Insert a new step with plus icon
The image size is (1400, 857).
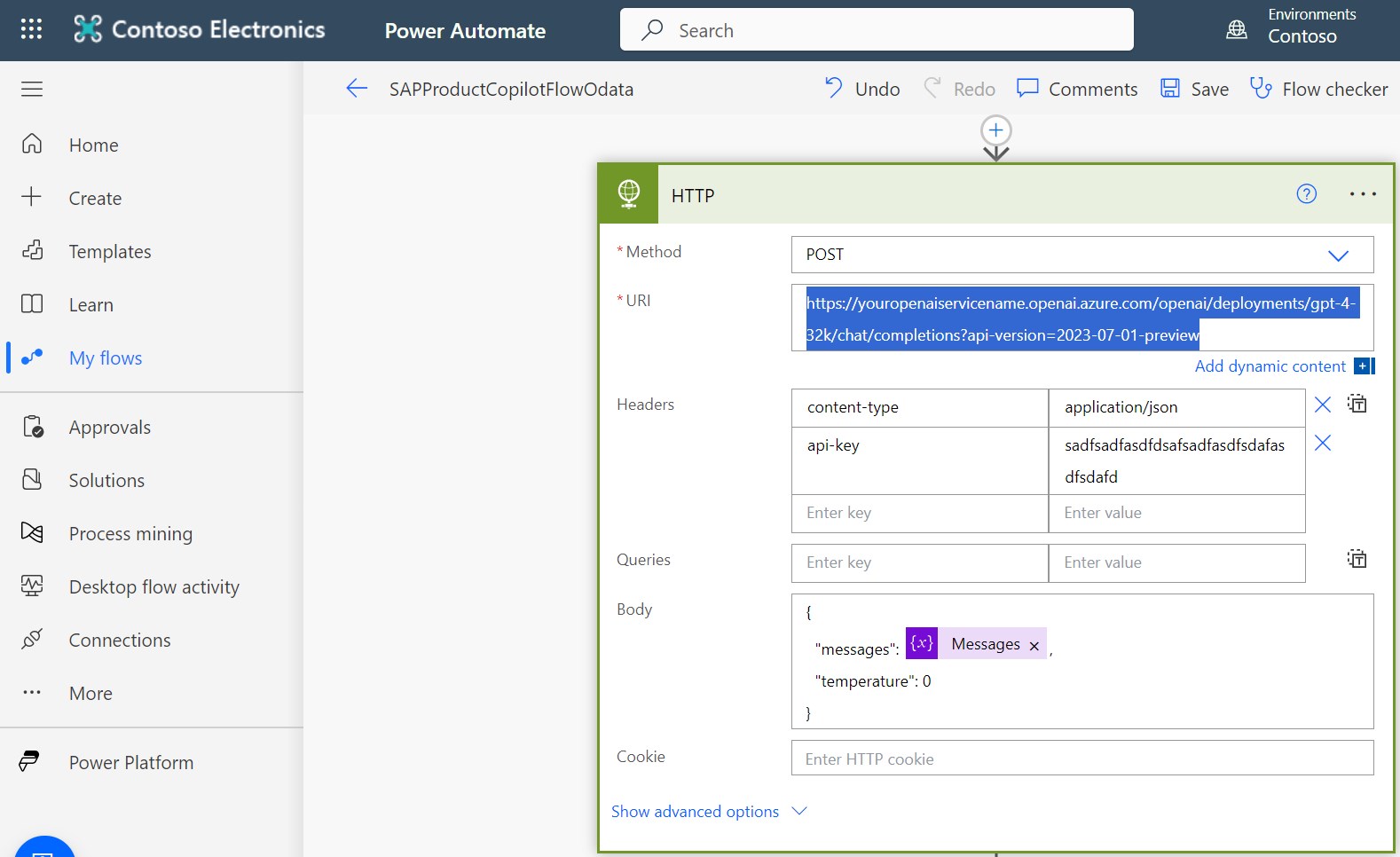click(x=996, y=131)
